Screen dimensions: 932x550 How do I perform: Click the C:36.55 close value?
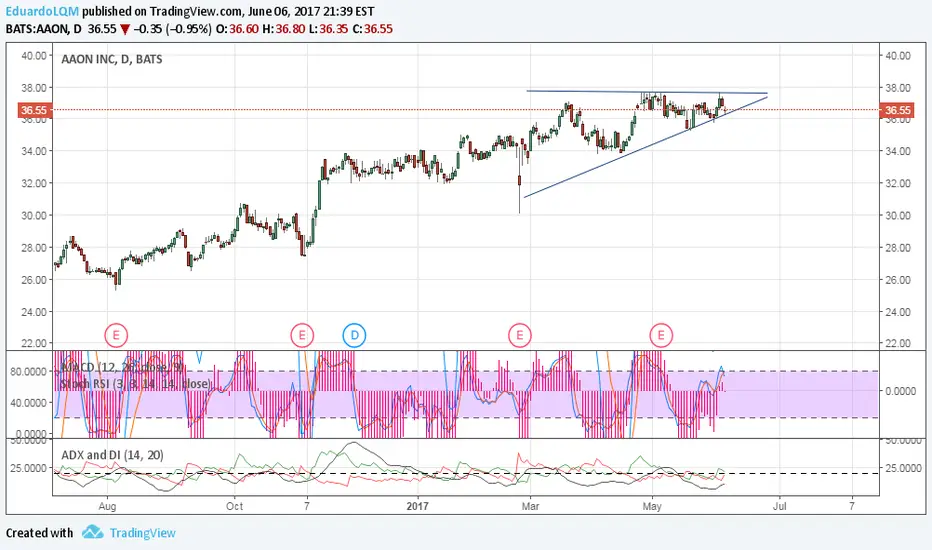point(373,29)
